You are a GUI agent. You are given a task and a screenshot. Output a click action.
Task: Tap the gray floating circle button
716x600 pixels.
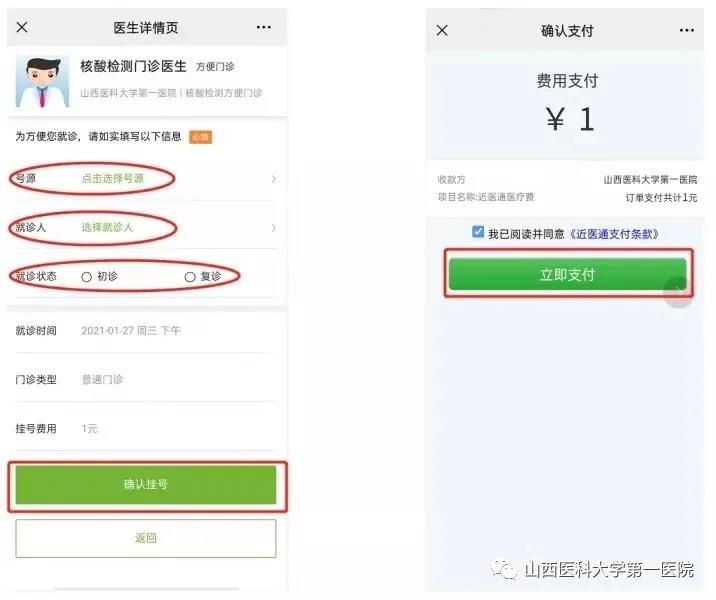(679, 293)
